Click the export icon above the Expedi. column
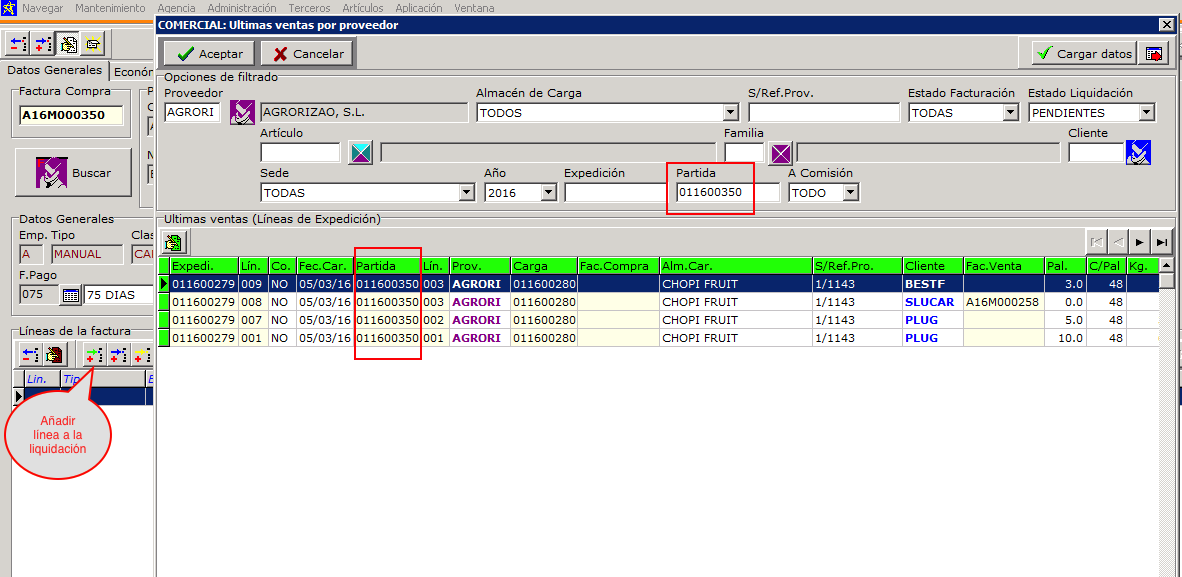The width and height of the screenshot is (1182, 577). click(x=174, y=242)
